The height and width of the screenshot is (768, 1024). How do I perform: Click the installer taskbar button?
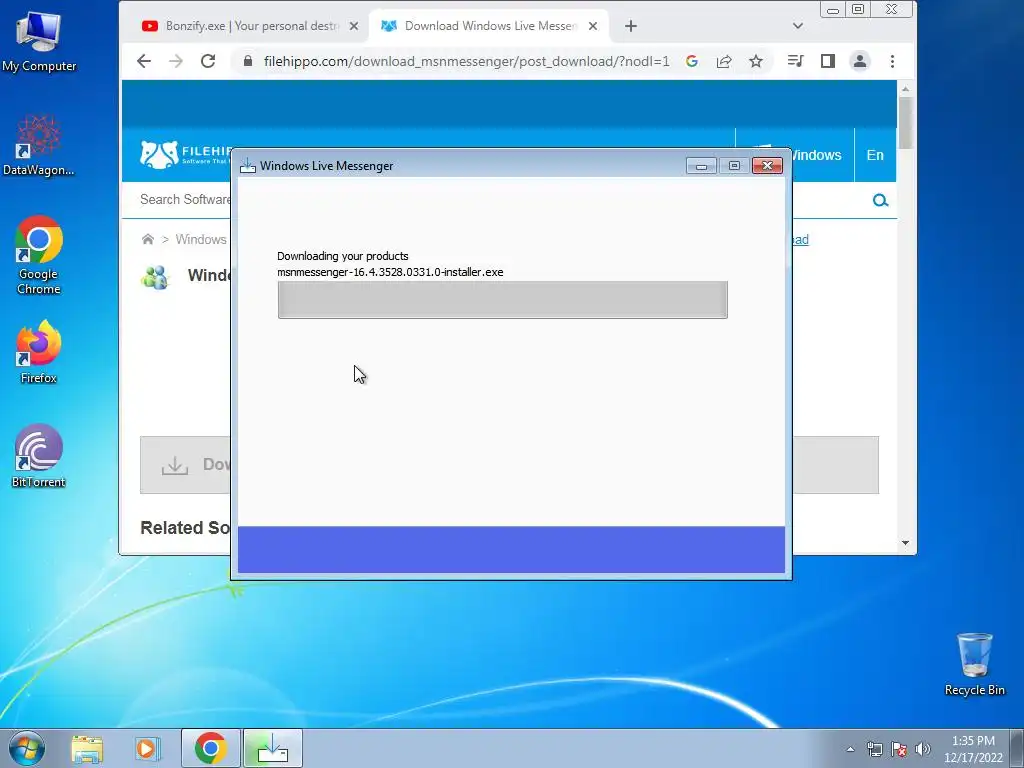pos(273,748)
